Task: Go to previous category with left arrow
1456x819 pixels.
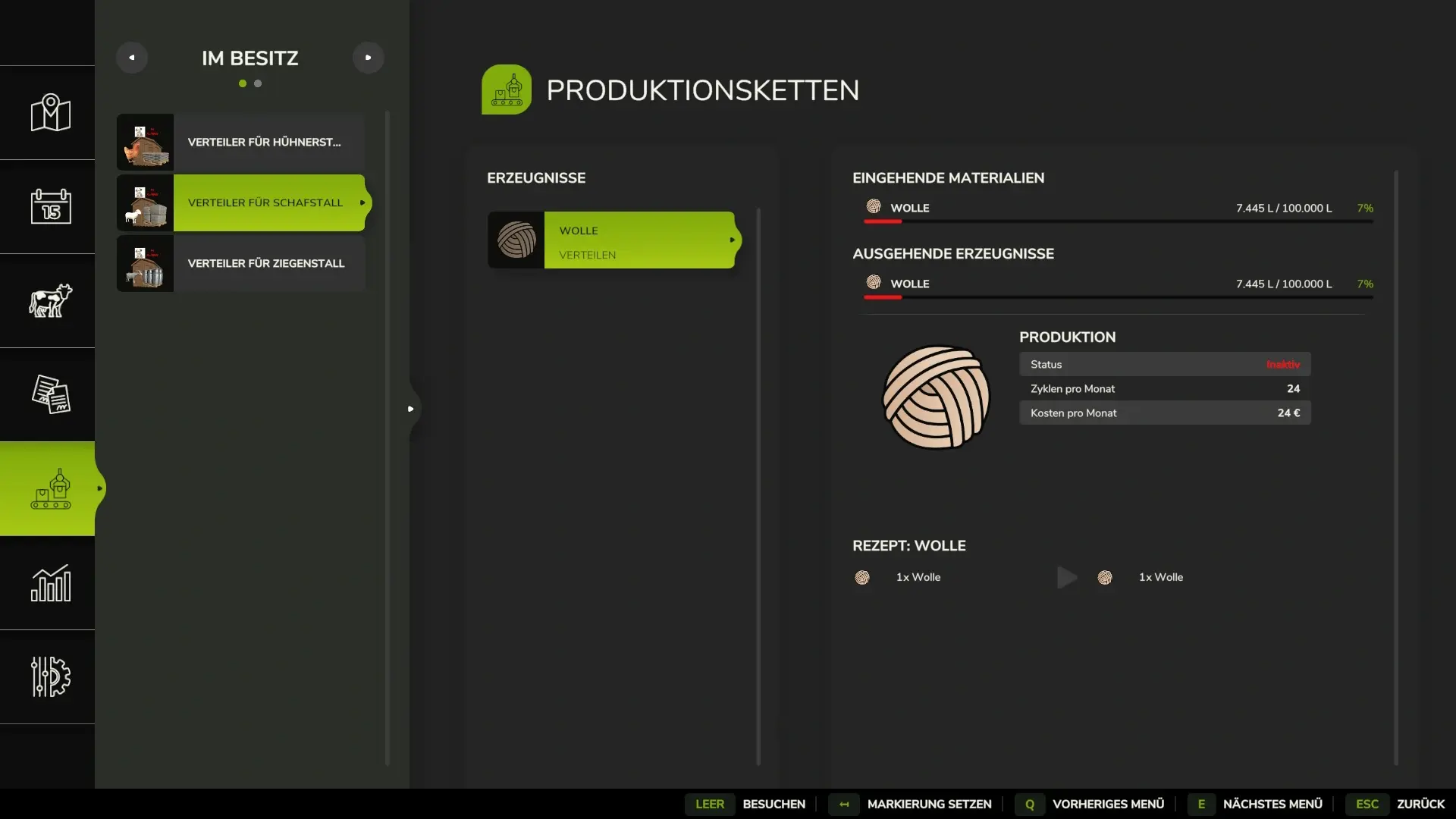Action: pos(132,58)
